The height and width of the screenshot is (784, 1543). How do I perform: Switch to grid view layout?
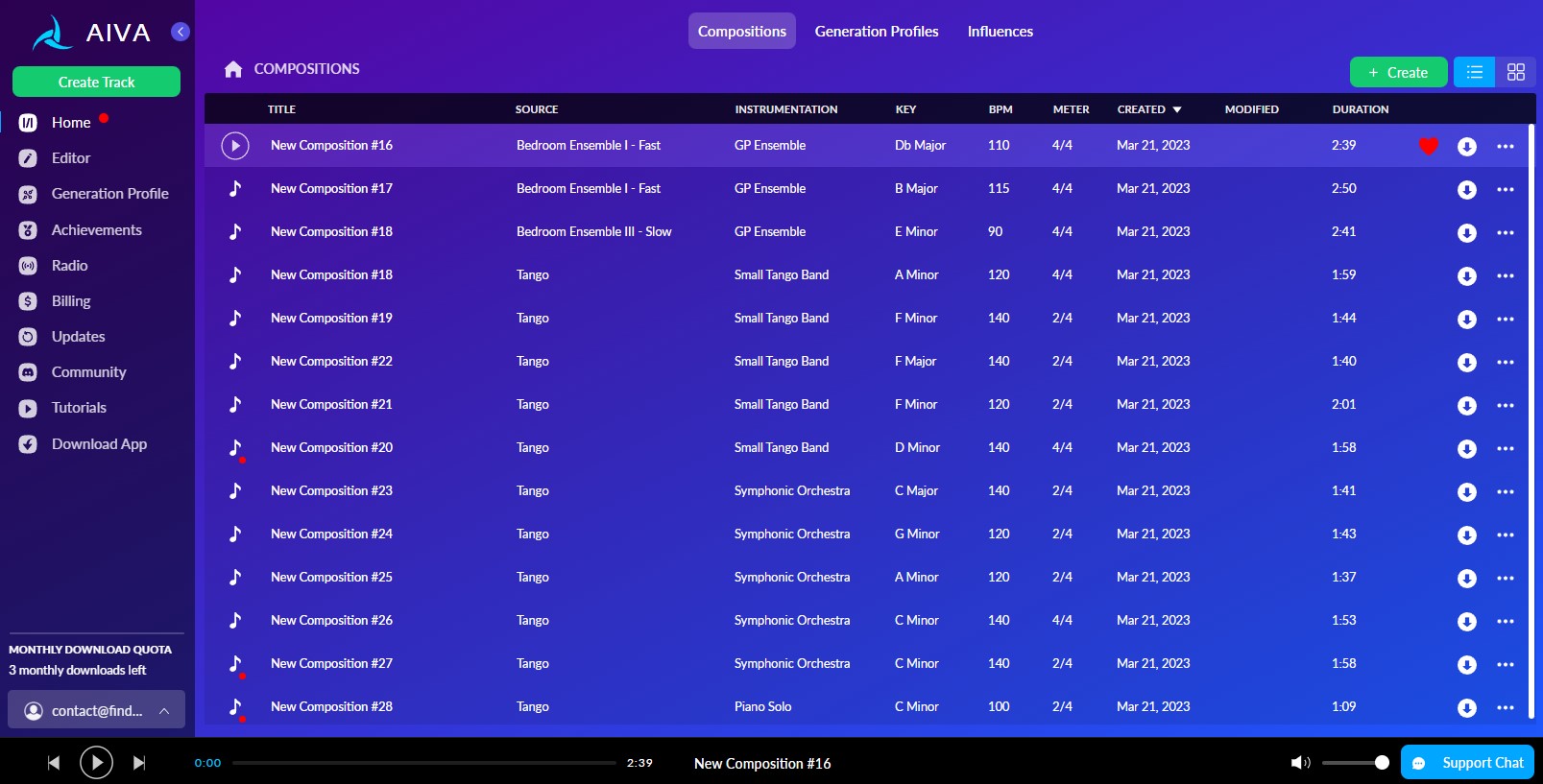(x=1515, y=72)
